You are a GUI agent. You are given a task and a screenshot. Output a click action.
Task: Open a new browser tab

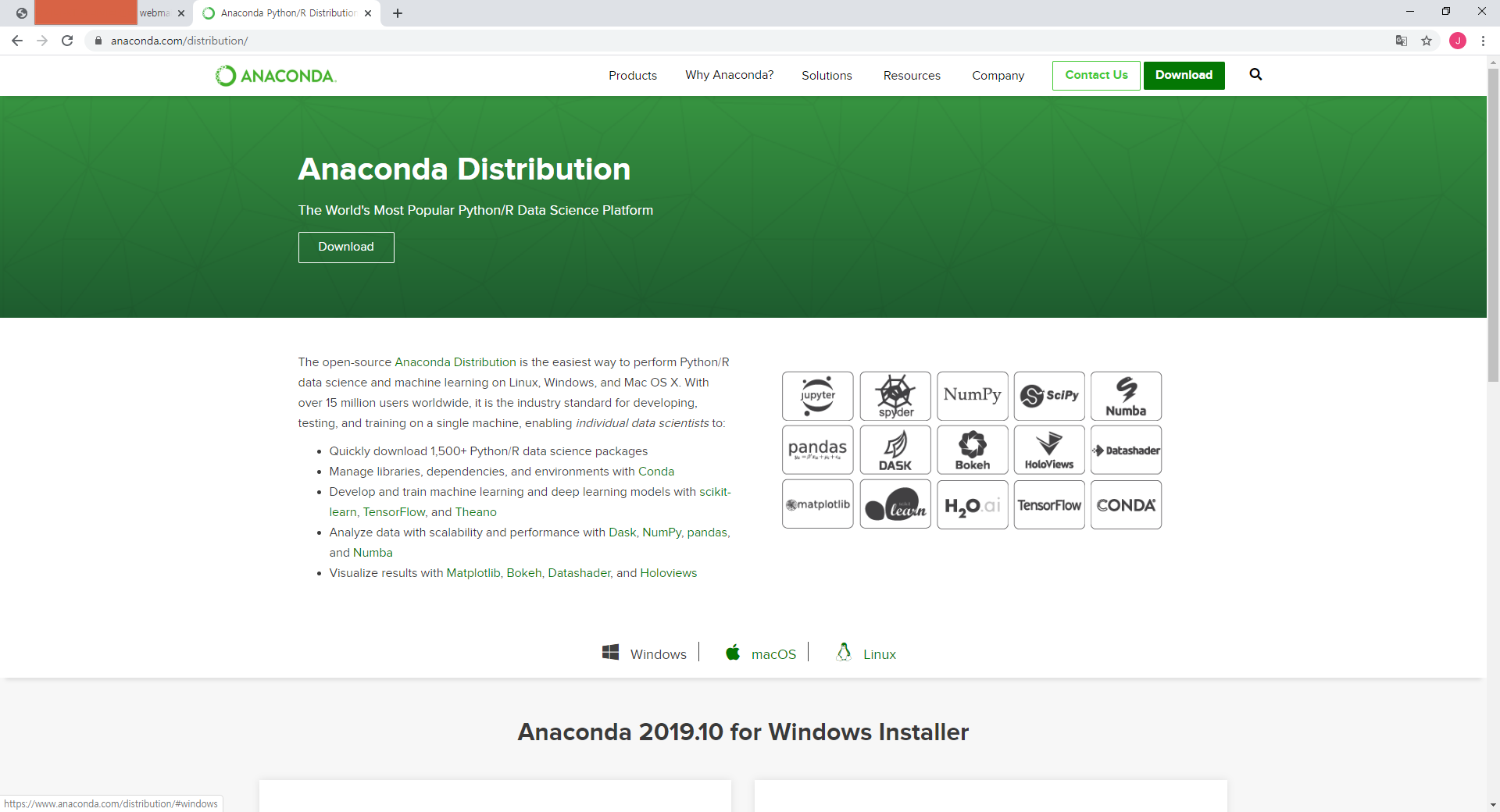[398, 13]
